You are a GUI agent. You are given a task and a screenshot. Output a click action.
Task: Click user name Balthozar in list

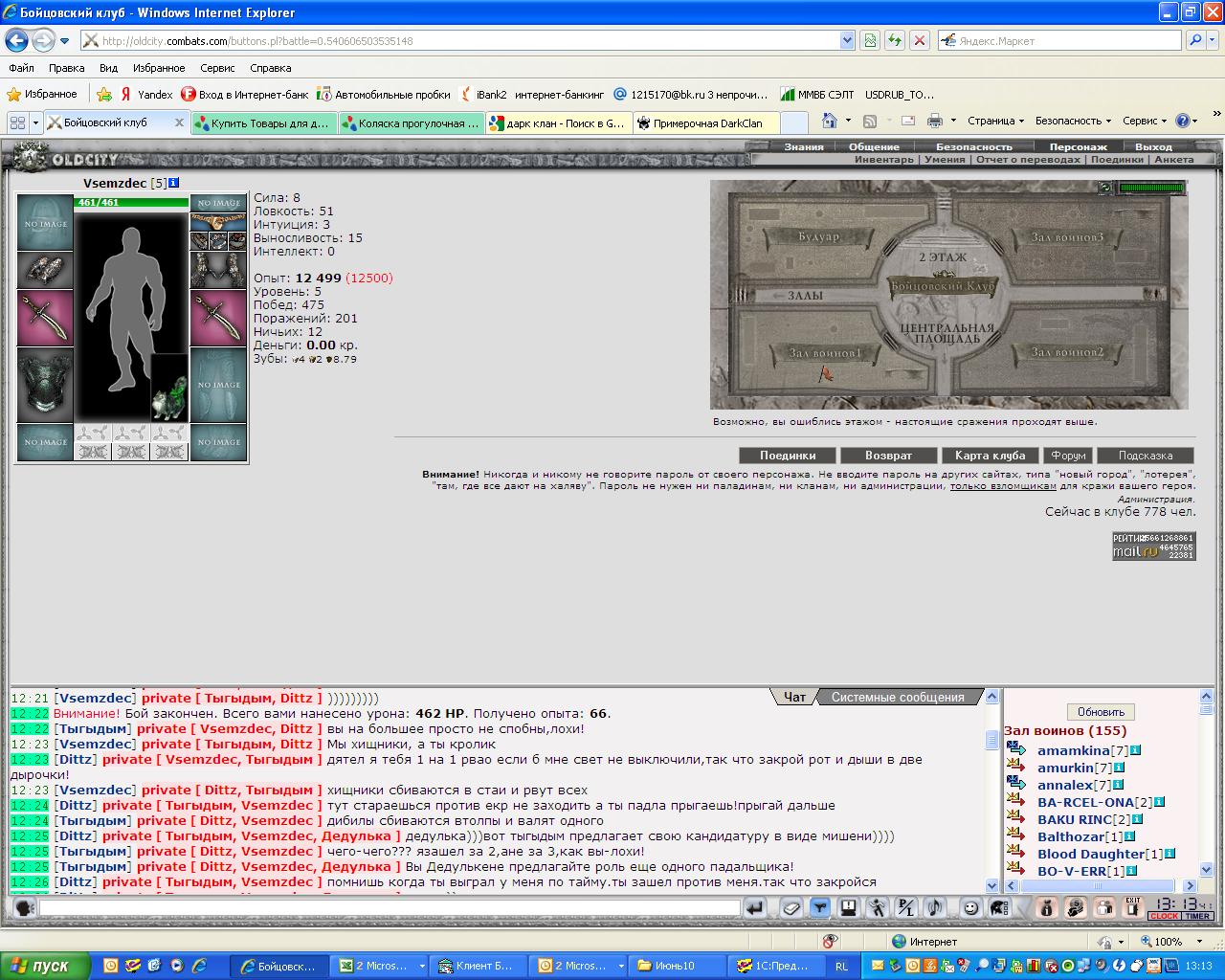1071,836
